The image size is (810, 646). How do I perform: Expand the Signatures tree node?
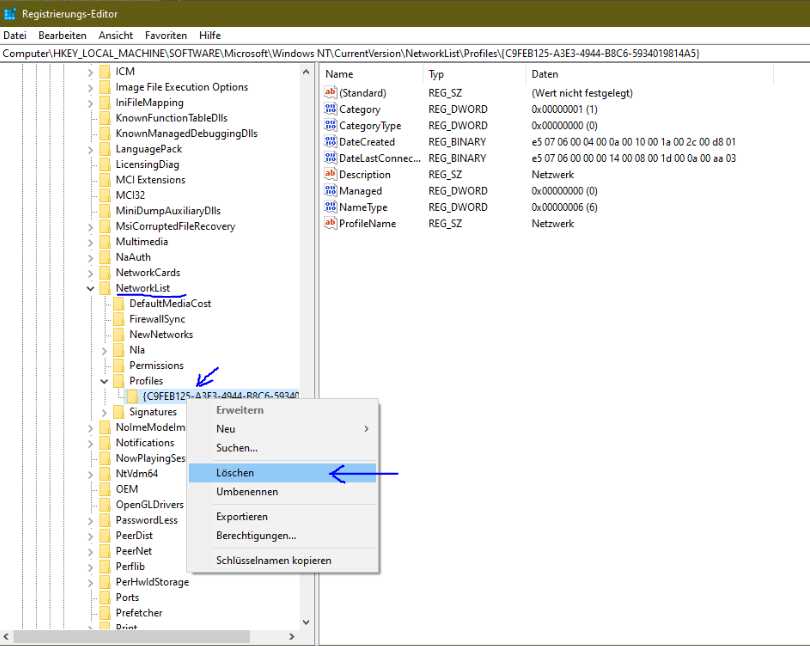(x=104, y=412)
